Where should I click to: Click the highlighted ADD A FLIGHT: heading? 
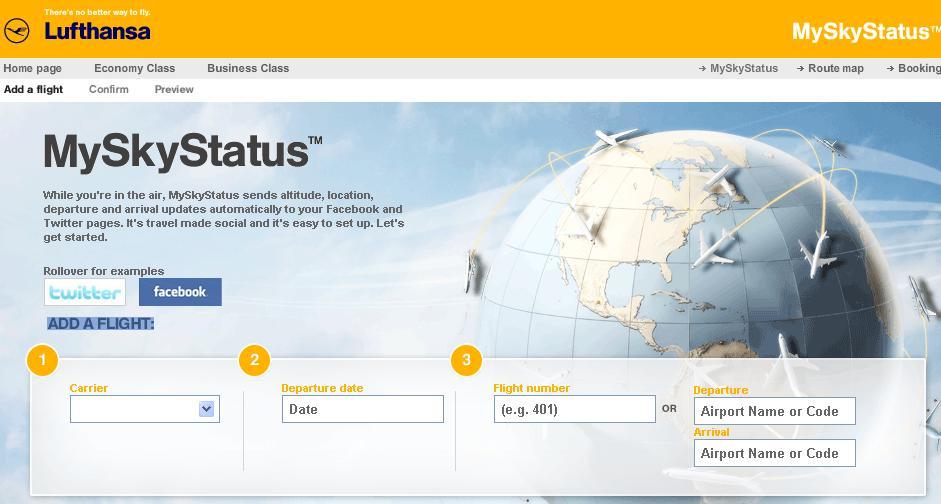(x=101, y=324)
